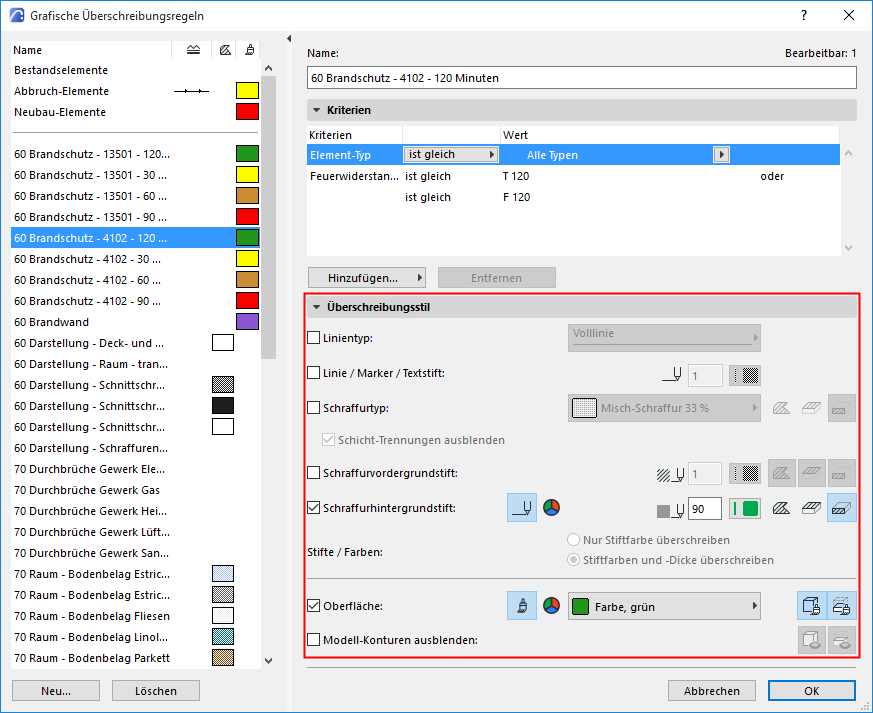Select Nur Stiftfarbe überschreiben radio button
Screen dimensions: 873x713
tap(573, 540)
